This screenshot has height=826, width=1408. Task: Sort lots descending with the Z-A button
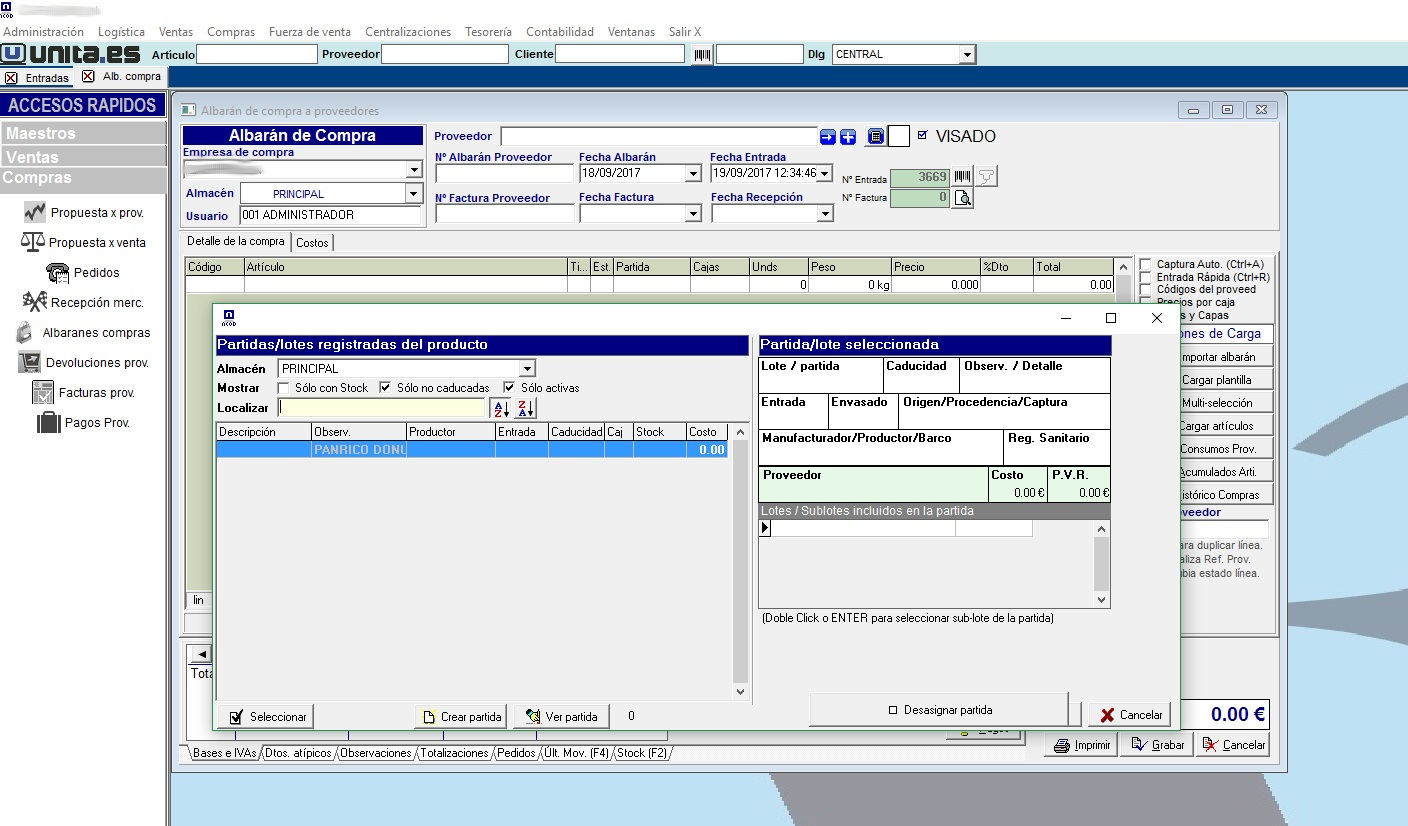tap(525, 408)
